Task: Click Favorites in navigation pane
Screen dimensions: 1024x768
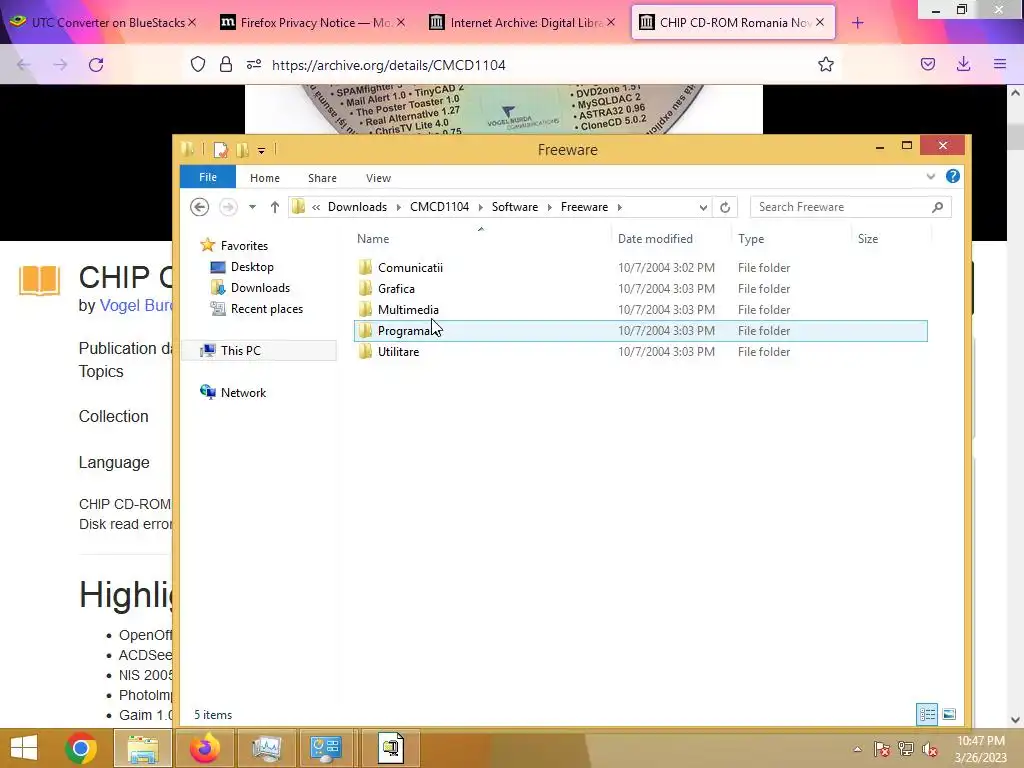Action: (244, 246)
